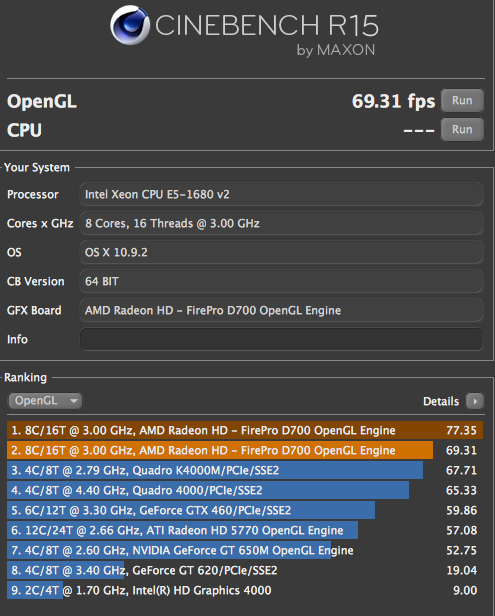Click the Details label in Ranking
The image size is (495, 616).
tap(441, 402)
